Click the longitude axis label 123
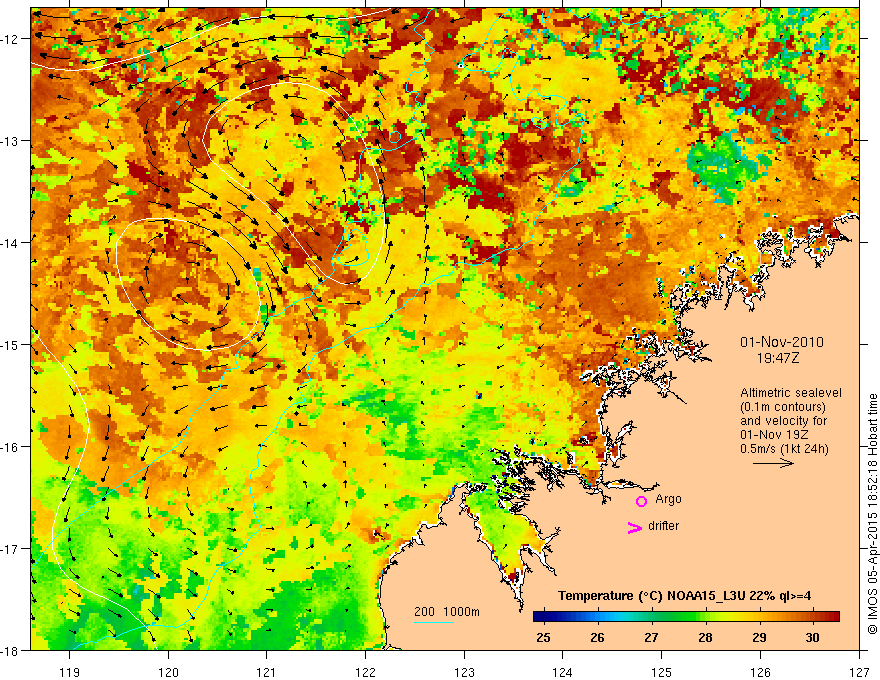The image size is (880, 680). [464, 672]
